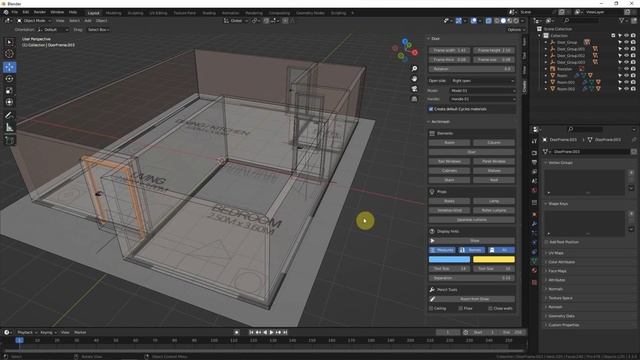
Task: Open the object data green triangle tab
Action: pyautogui.click(x=534, y=260)
